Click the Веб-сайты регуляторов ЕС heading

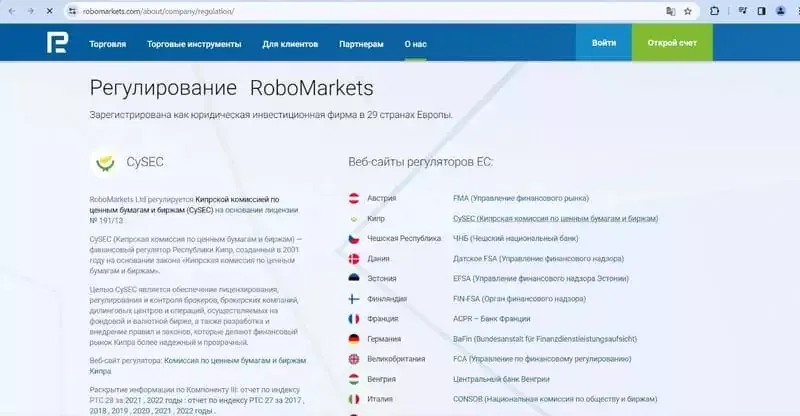pyautogui.click(x=420, y=162)
